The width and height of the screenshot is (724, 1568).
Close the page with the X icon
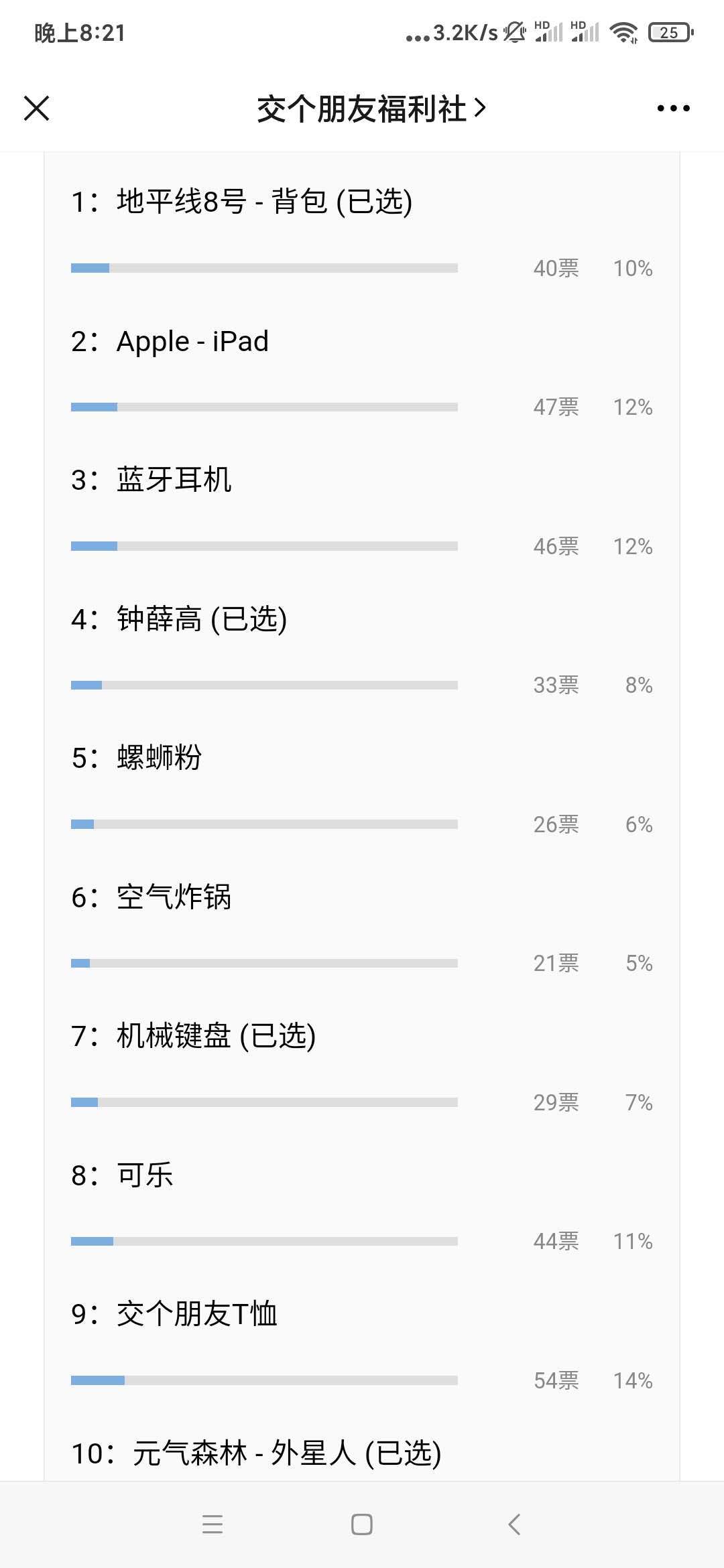(37, 109)
